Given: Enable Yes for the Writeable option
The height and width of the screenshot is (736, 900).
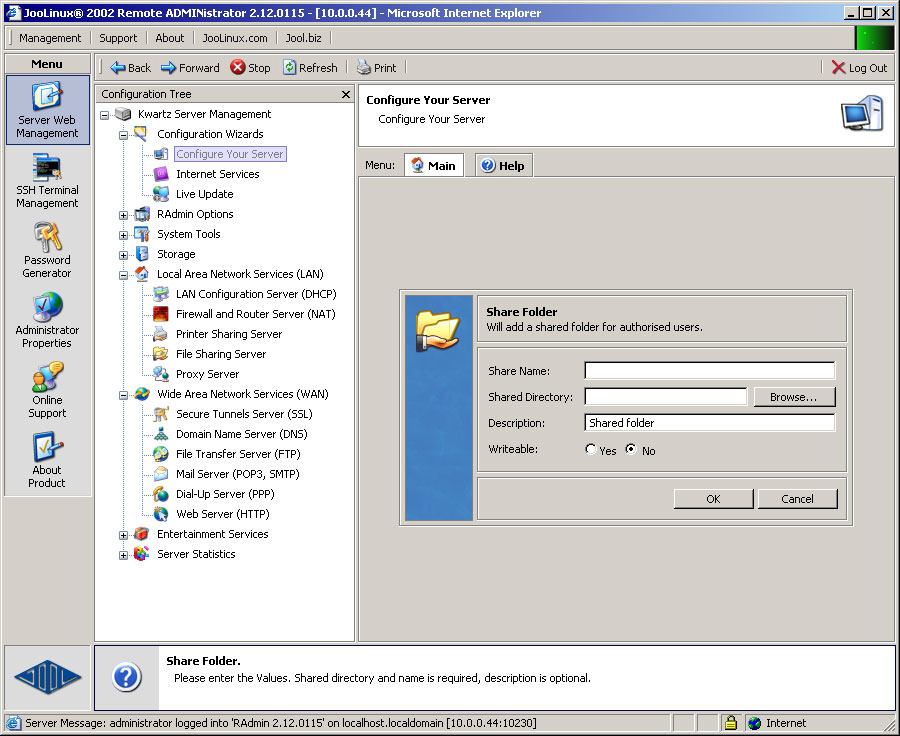Looking at the screenshot, I should click(590, 450).
